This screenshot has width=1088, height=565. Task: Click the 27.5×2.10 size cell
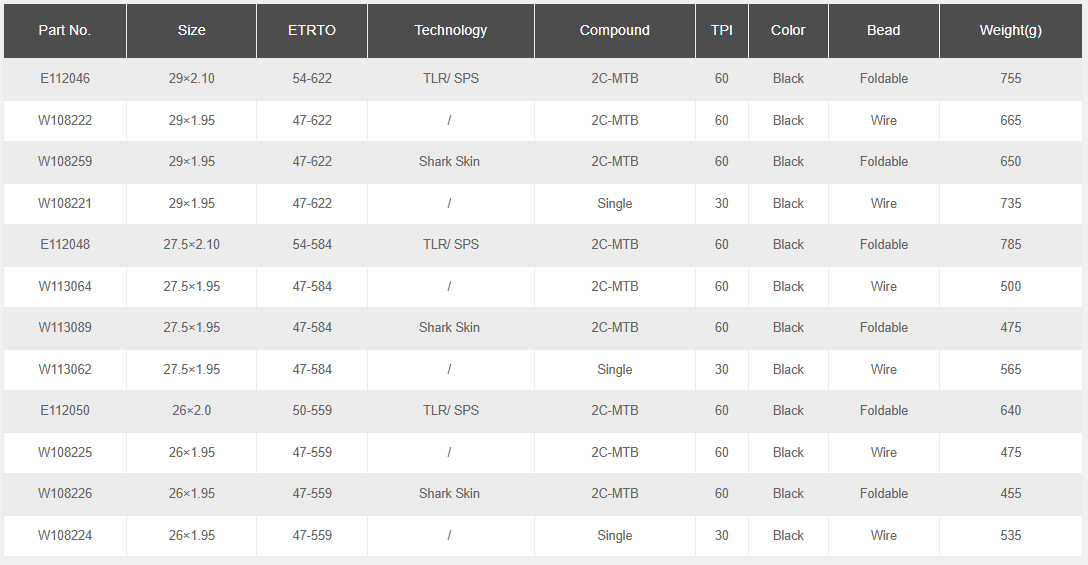[191, 244]
